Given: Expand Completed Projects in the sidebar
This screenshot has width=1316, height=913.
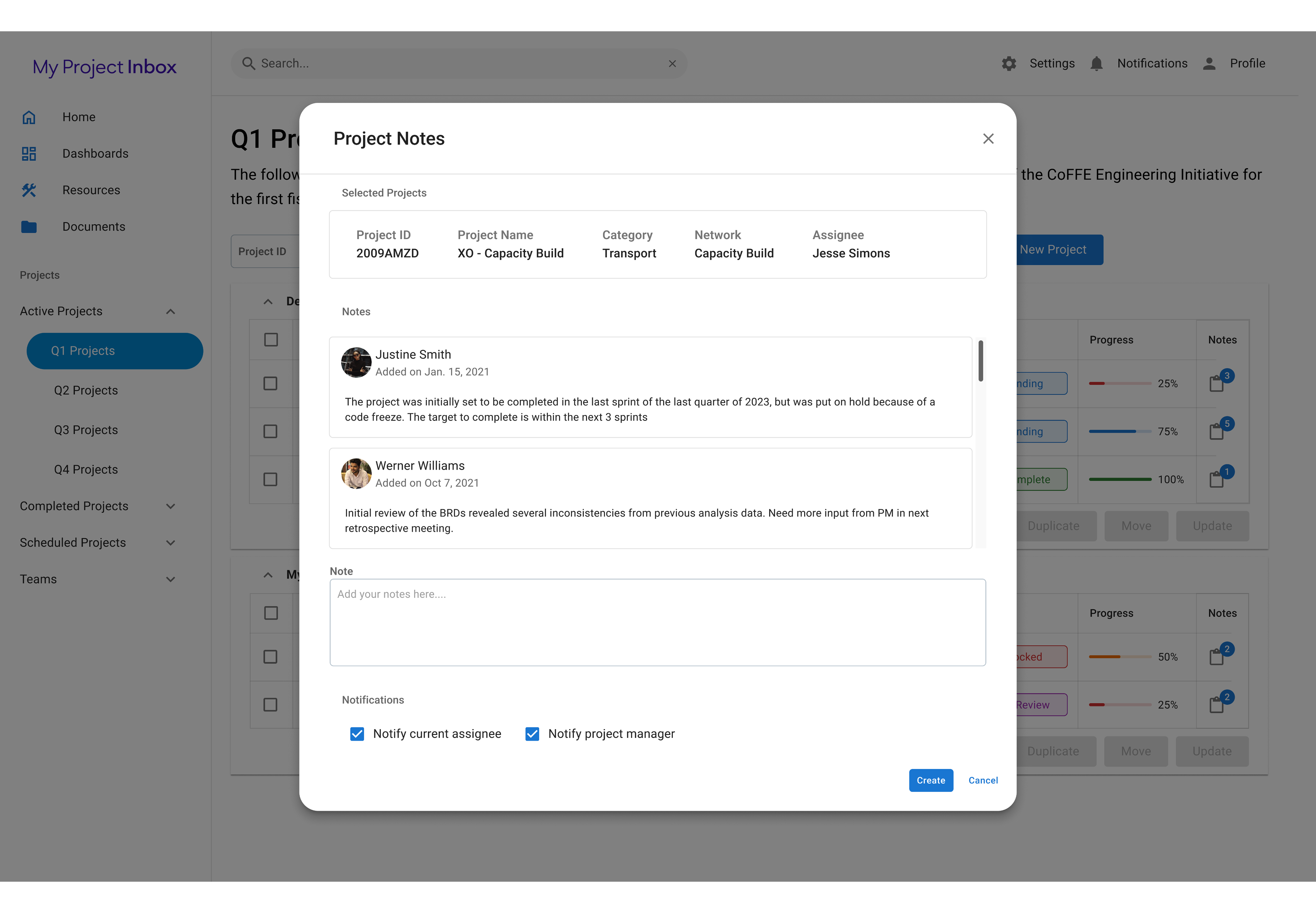Looking at the screenshot, I should coord(170,506).
